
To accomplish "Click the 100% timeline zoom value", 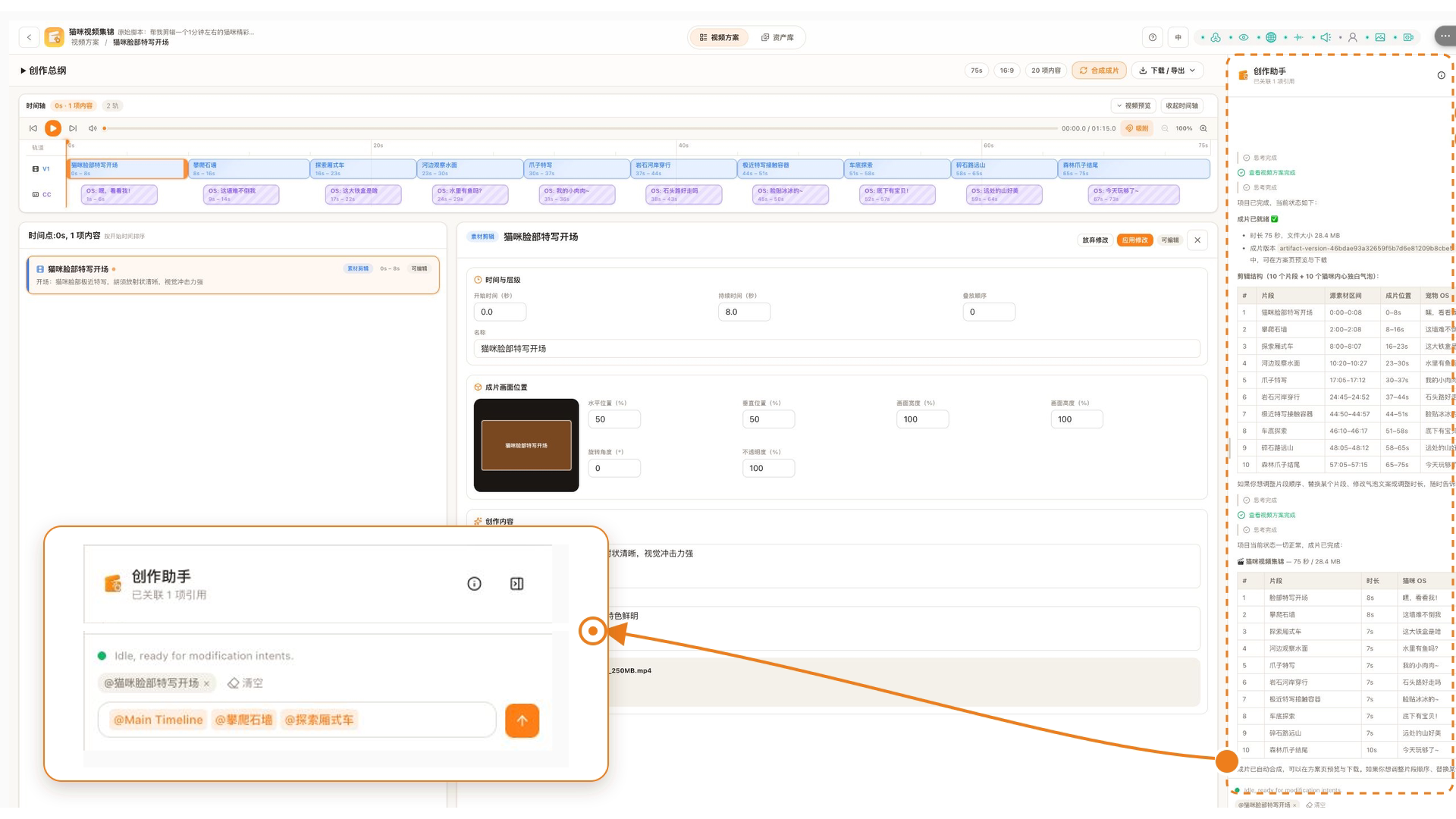I will tap(1184, 128).
